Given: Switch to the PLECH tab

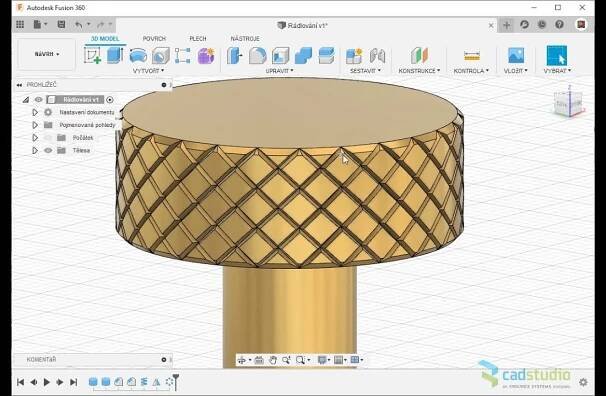Looking at the screenshot, I should 198,39.
